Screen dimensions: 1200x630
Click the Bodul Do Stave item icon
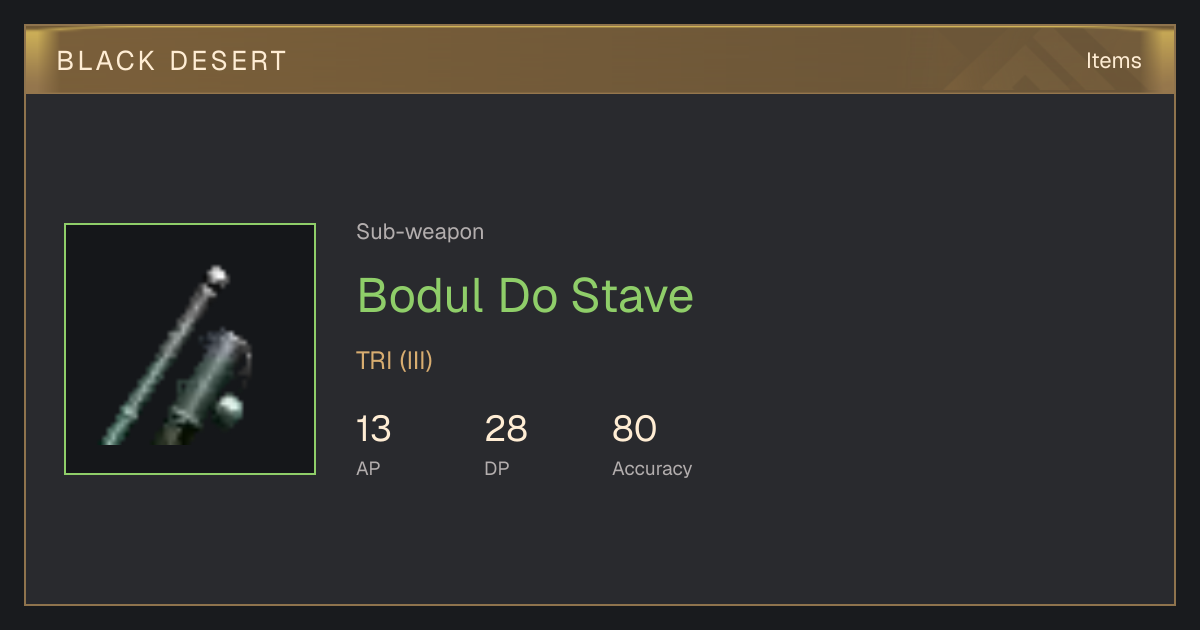[x=190, y=349]
